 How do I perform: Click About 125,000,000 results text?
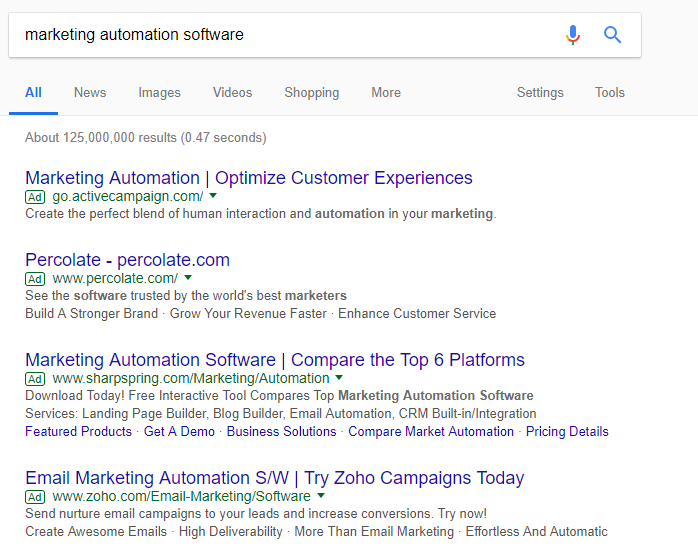tap(146, 138)
